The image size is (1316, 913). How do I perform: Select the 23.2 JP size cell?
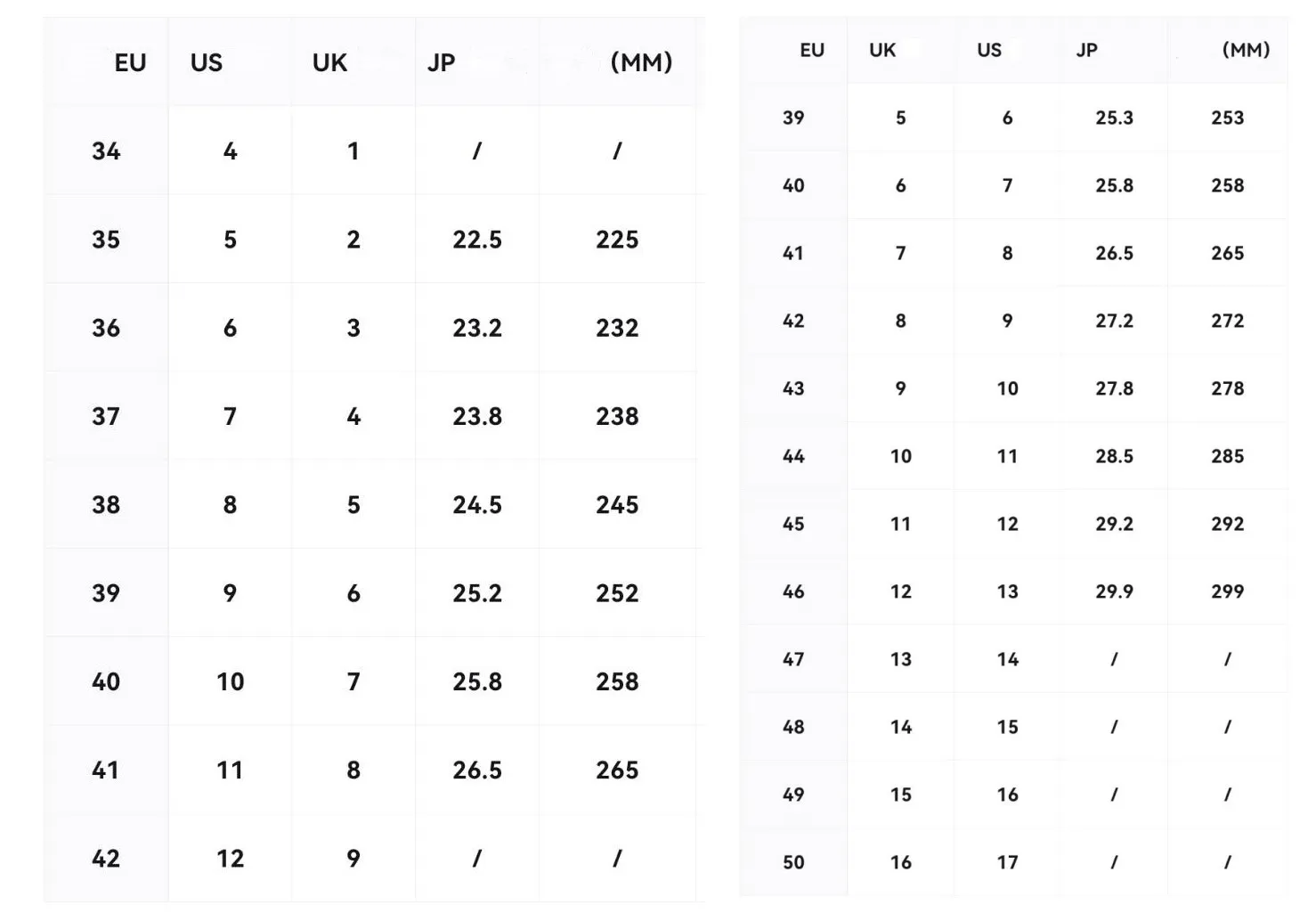click(477, 328)
